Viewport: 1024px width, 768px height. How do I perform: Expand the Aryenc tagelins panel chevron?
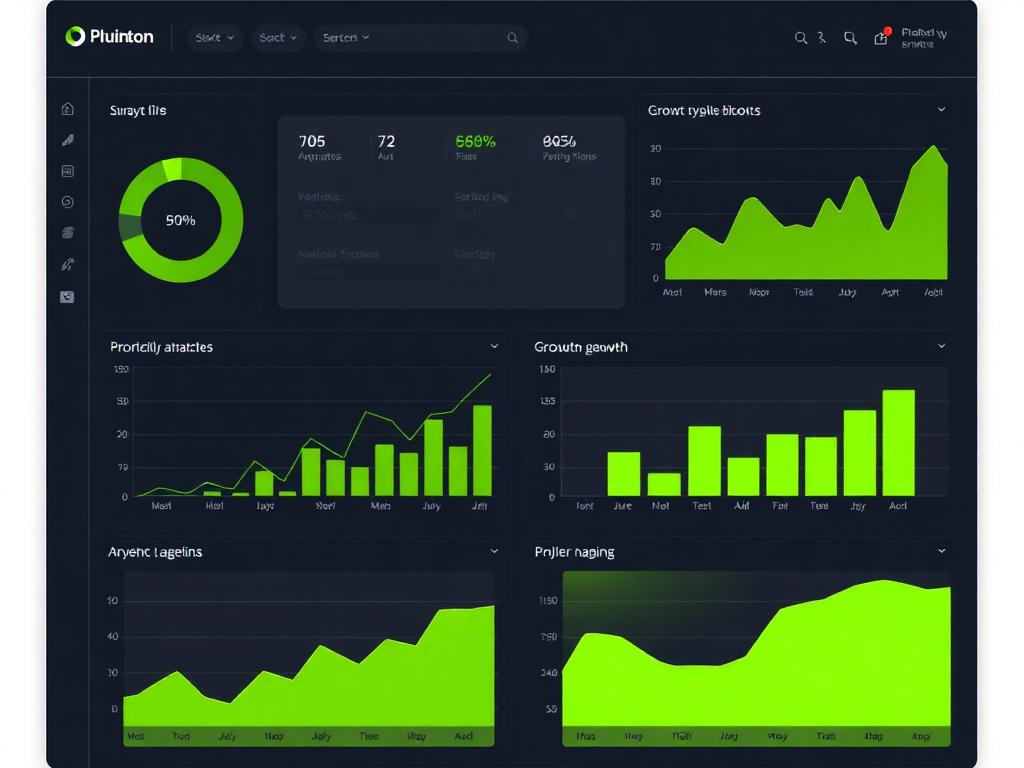494,551
